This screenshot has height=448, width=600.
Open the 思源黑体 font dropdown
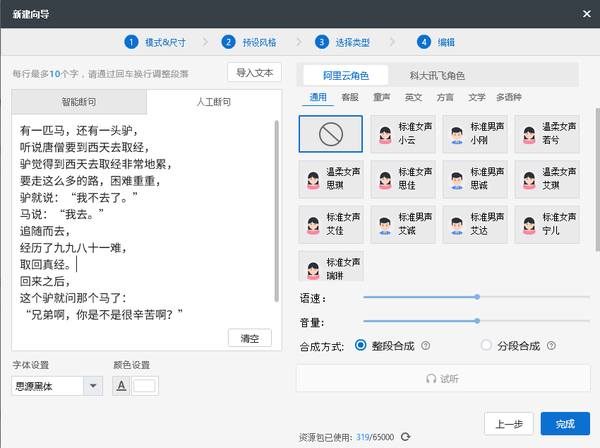[x=93, y=386]
